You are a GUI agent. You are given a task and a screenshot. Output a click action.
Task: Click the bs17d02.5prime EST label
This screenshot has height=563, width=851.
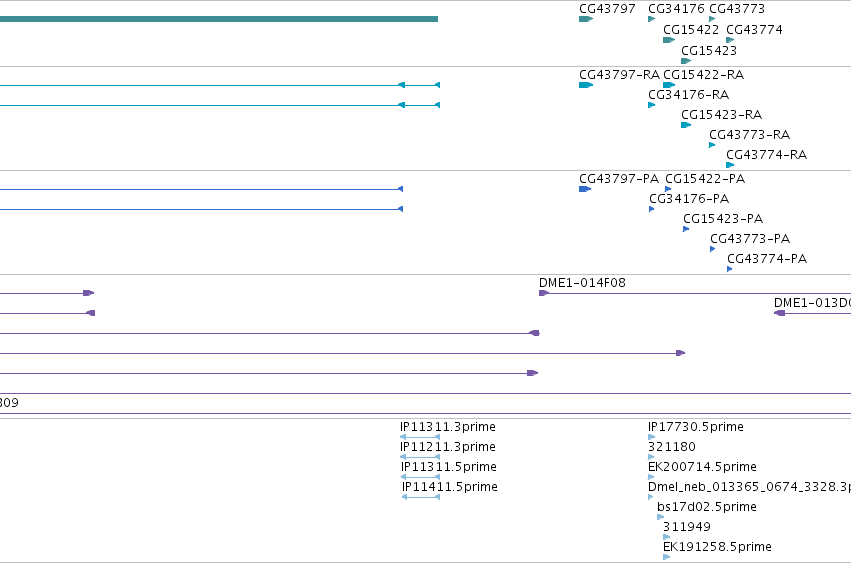[x=707, y=507]
